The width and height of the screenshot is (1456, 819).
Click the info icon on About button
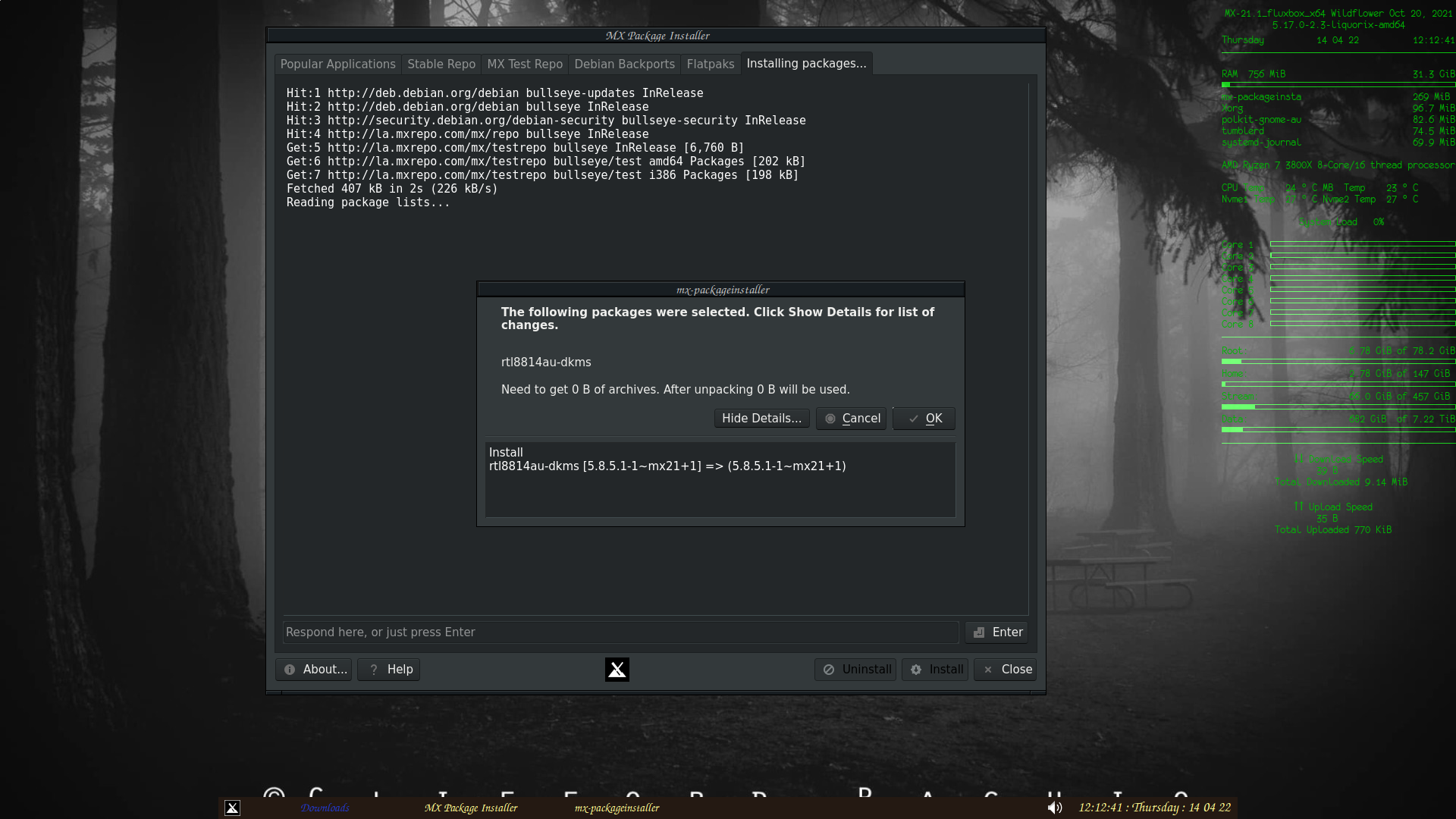[x=290, y=670]
